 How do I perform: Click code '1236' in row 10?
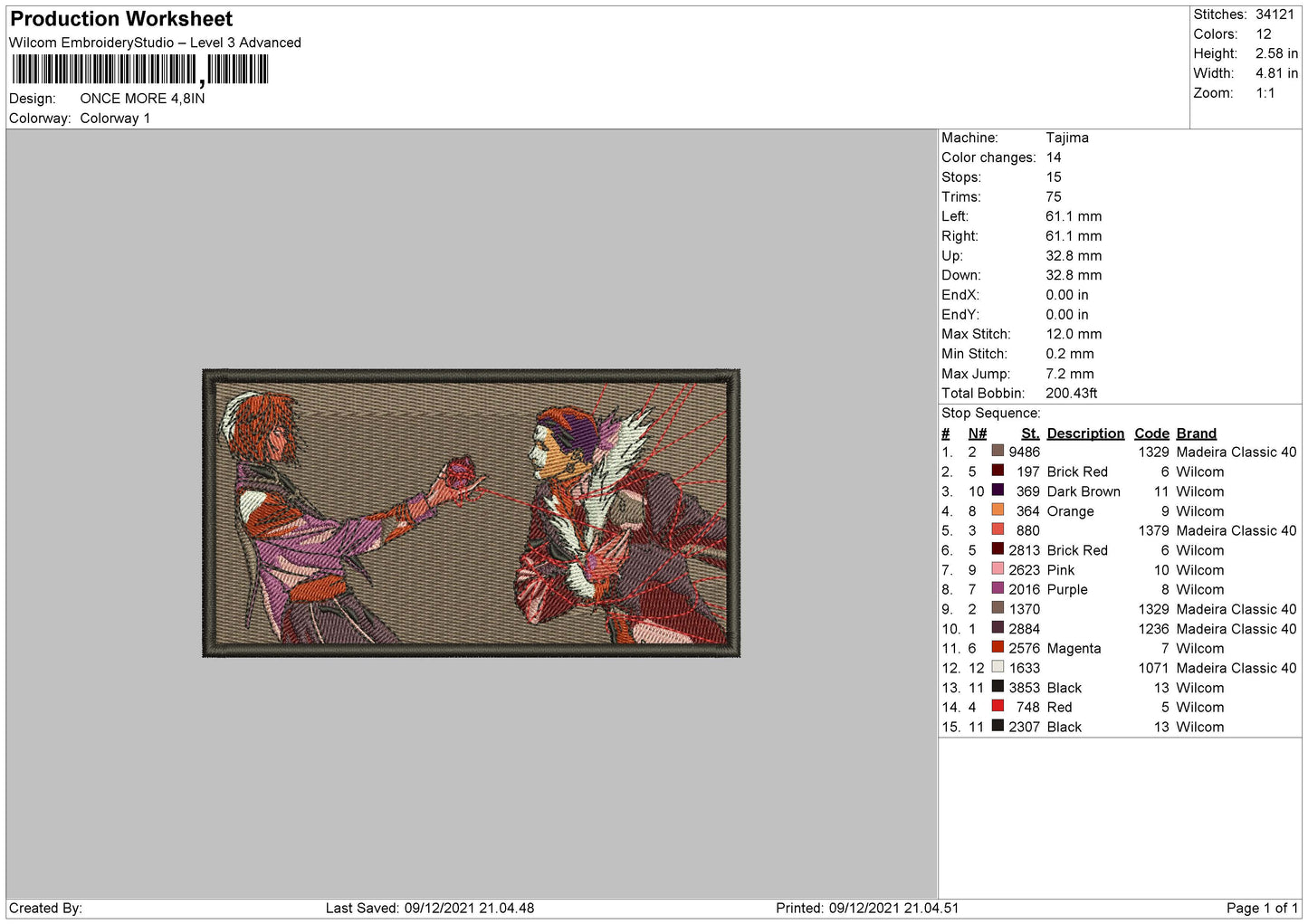1153,629
